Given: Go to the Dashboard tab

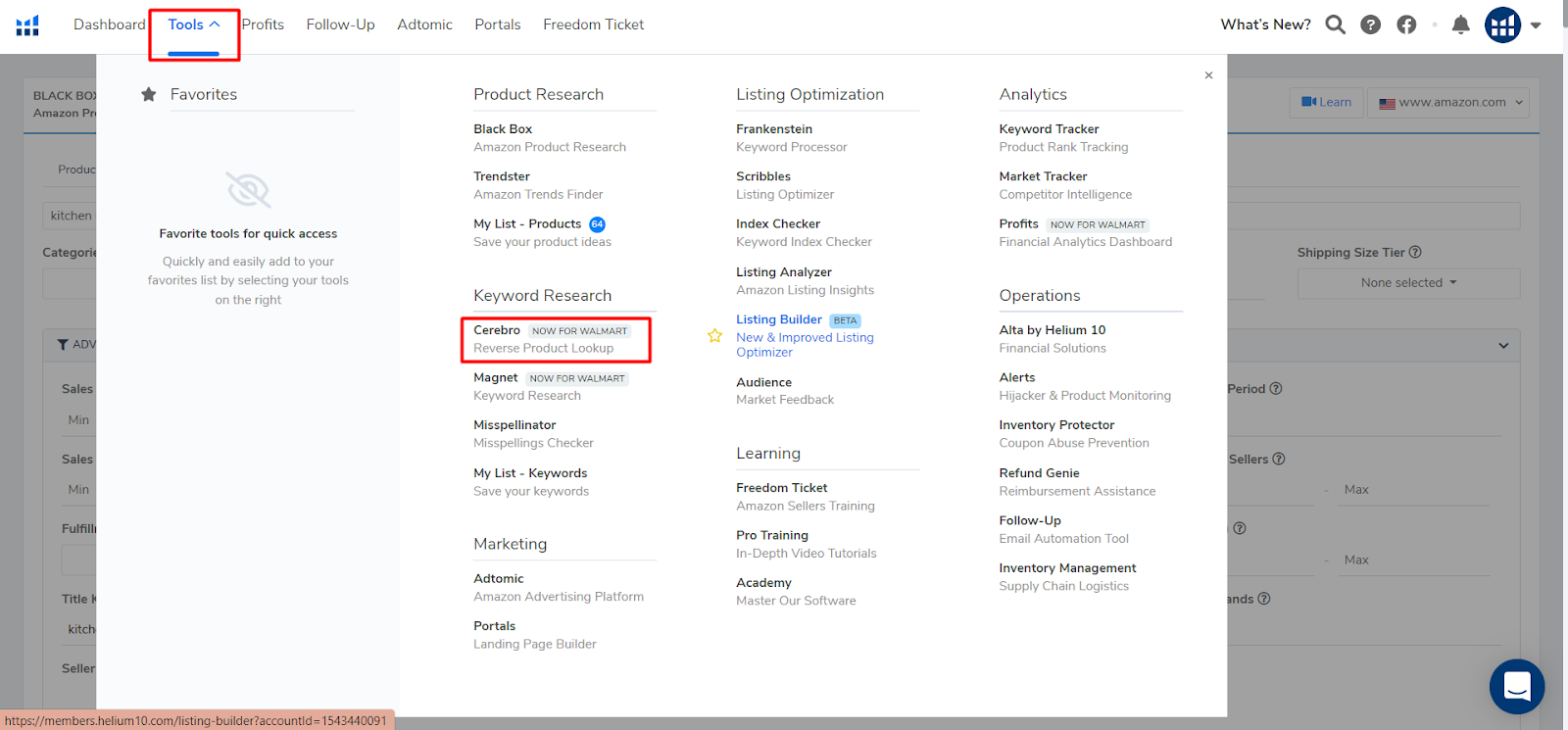Looking at the screenshot, I should point(109,24).
